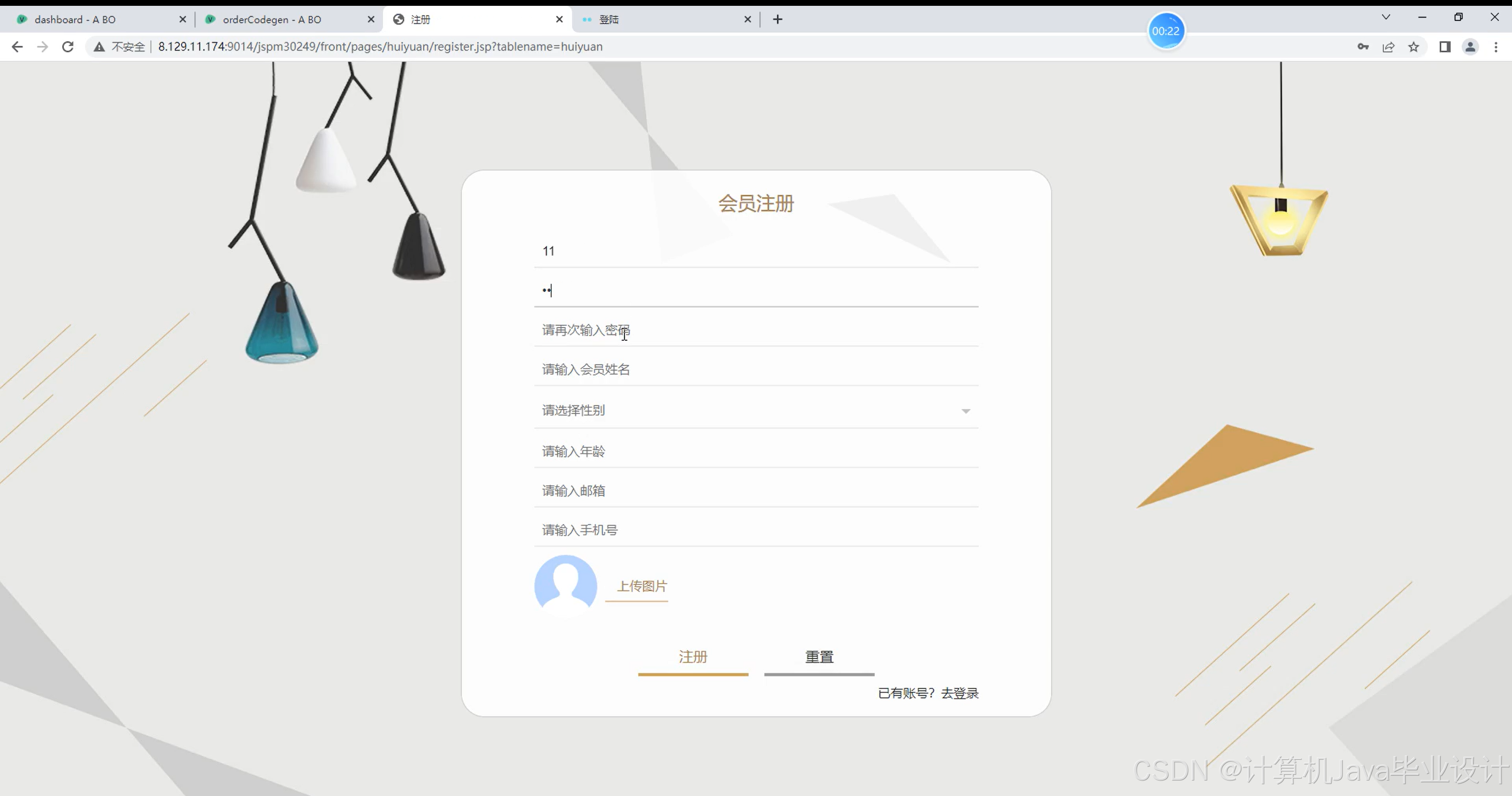
Task: Switch to the orderCodegen - A BO tab
Action: [288, 19]
